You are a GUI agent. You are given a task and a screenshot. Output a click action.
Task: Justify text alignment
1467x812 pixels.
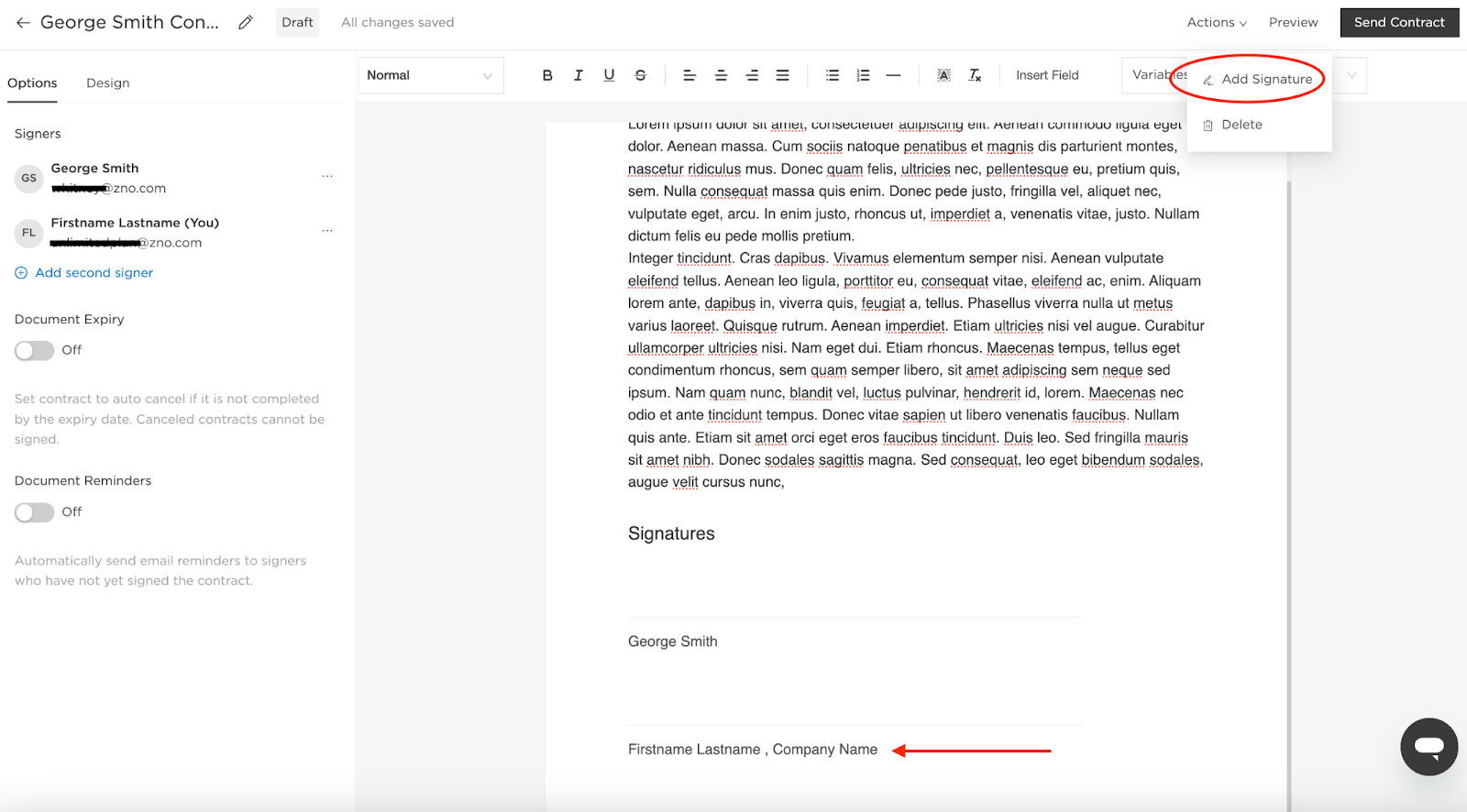tap(782, 75)
